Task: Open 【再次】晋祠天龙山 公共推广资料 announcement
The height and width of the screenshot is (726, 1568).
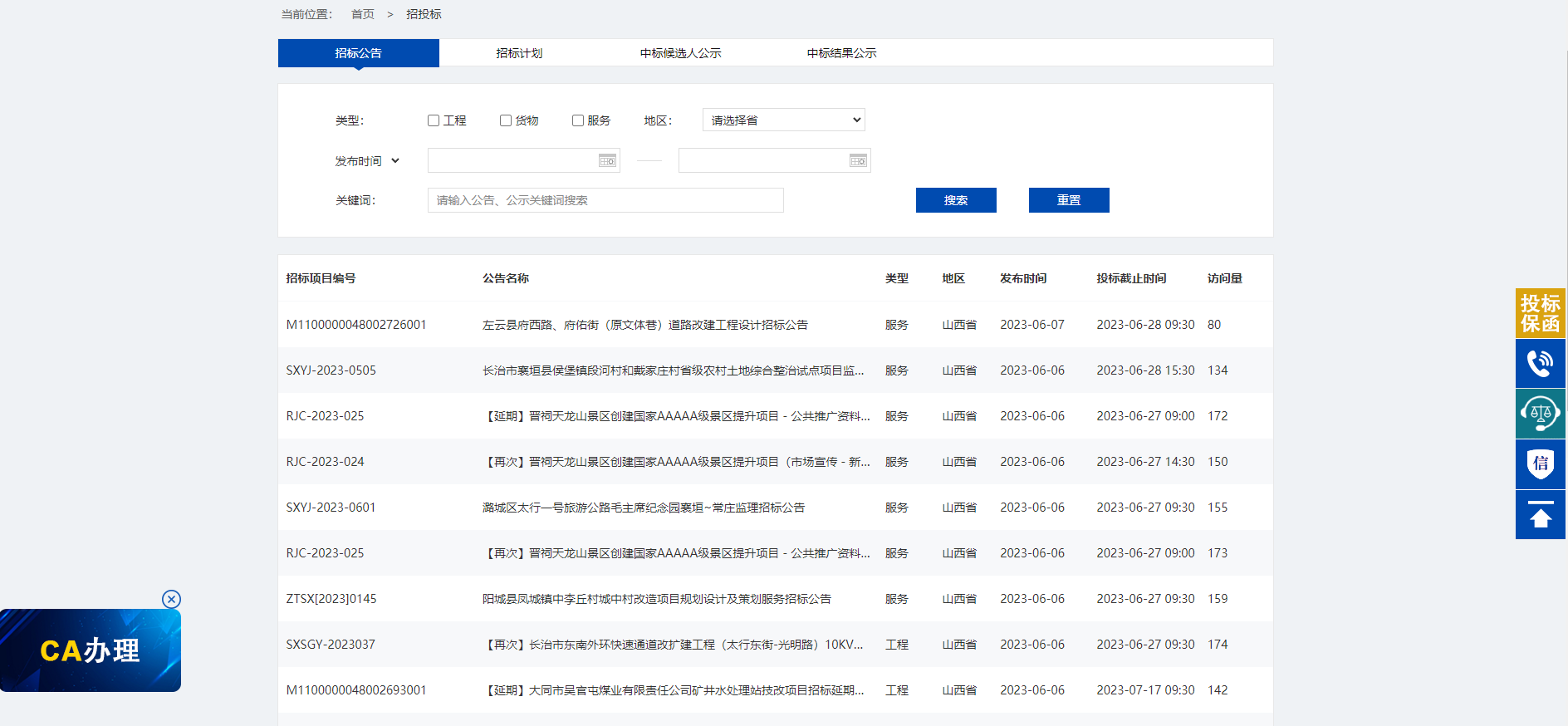Action: pyautogui.click(x=677, y=553)
